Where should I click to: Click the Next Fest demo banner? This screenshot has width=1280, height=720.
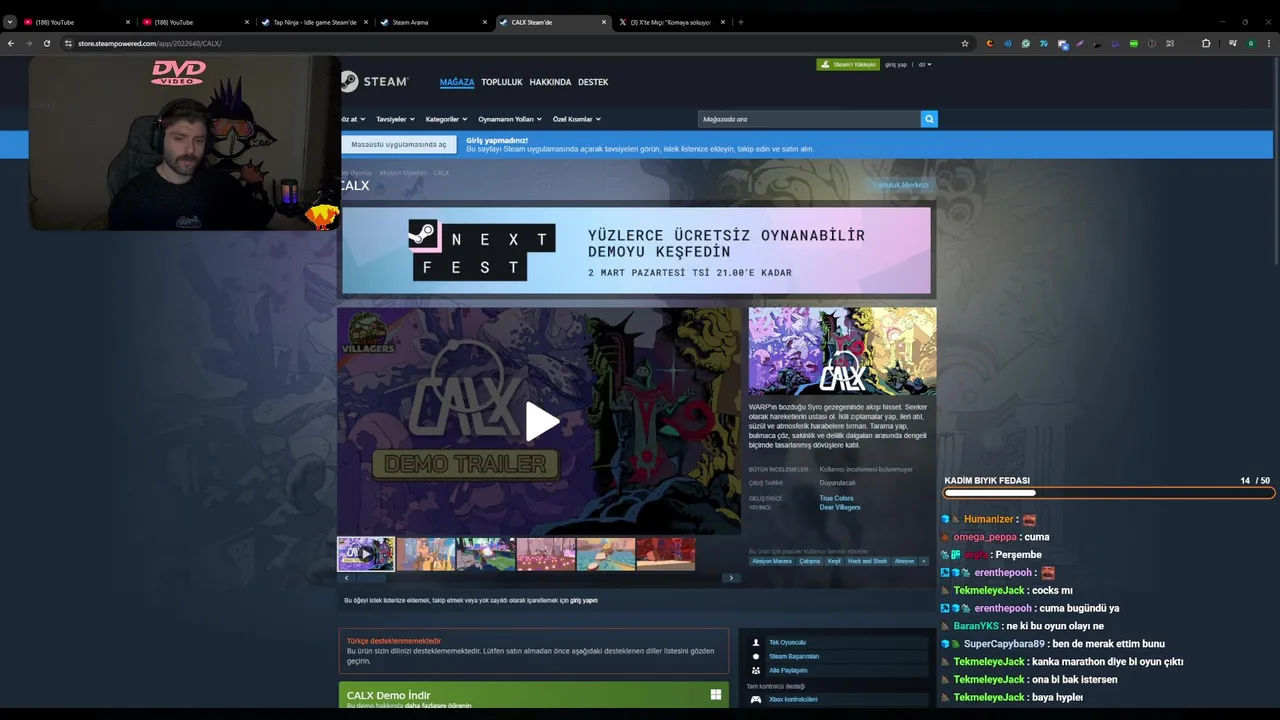tap(636, 250)
